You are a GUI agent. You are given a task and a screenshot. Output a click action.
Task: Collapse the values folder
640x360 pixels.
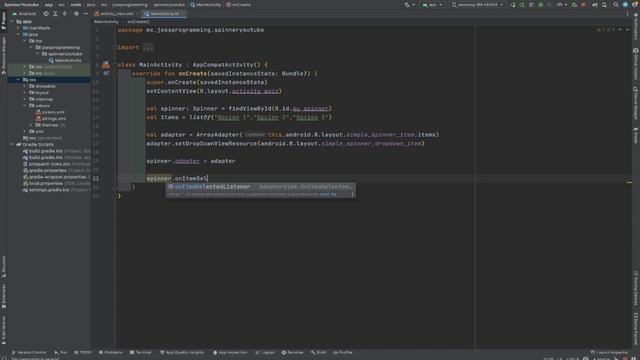pos(25,106)
